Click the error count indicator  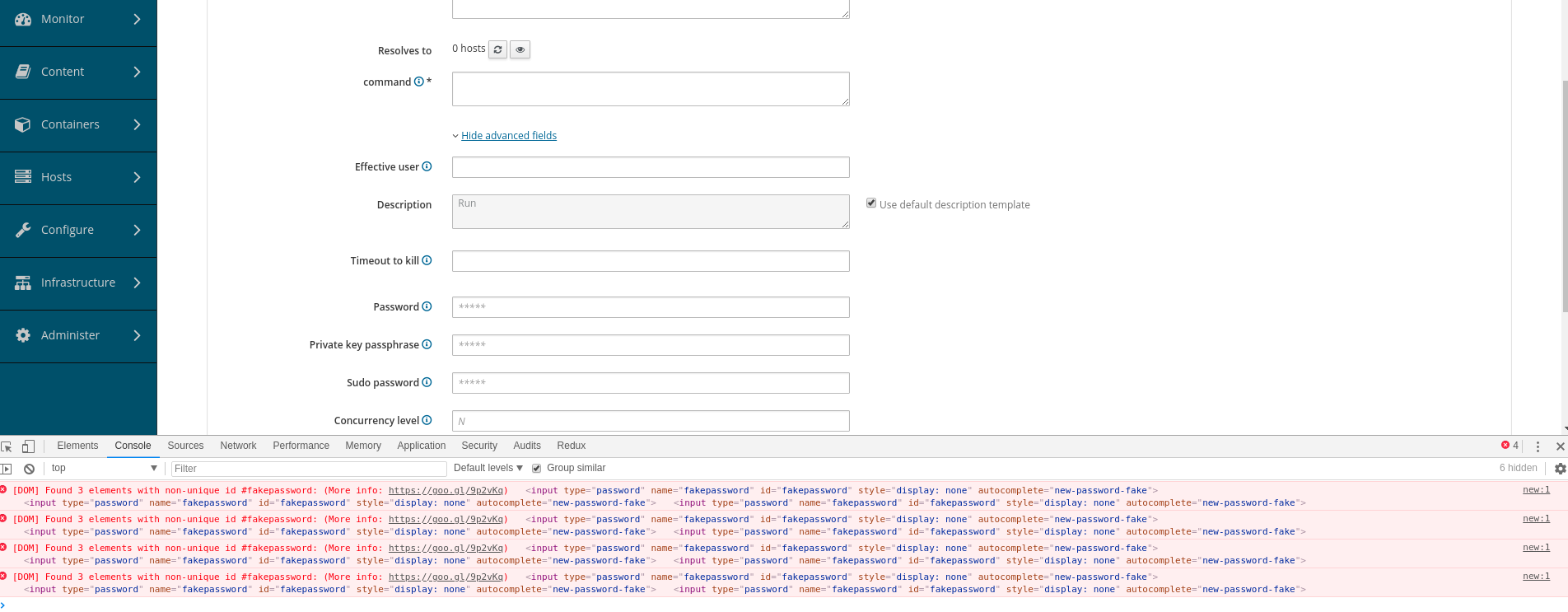1510,446
